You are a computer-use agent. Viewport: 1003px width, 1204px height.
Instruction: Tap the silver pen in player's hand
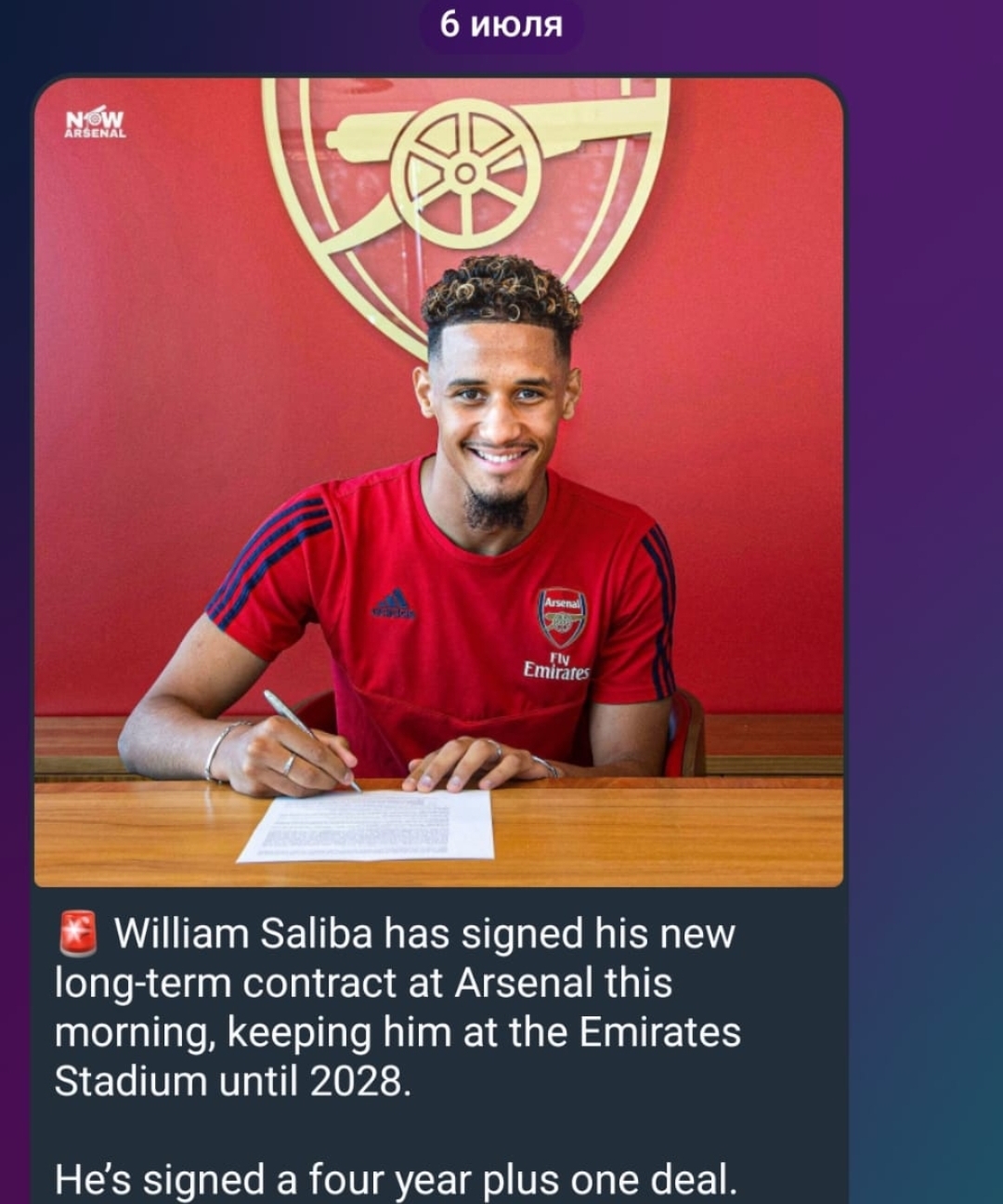tap(309, 739)
